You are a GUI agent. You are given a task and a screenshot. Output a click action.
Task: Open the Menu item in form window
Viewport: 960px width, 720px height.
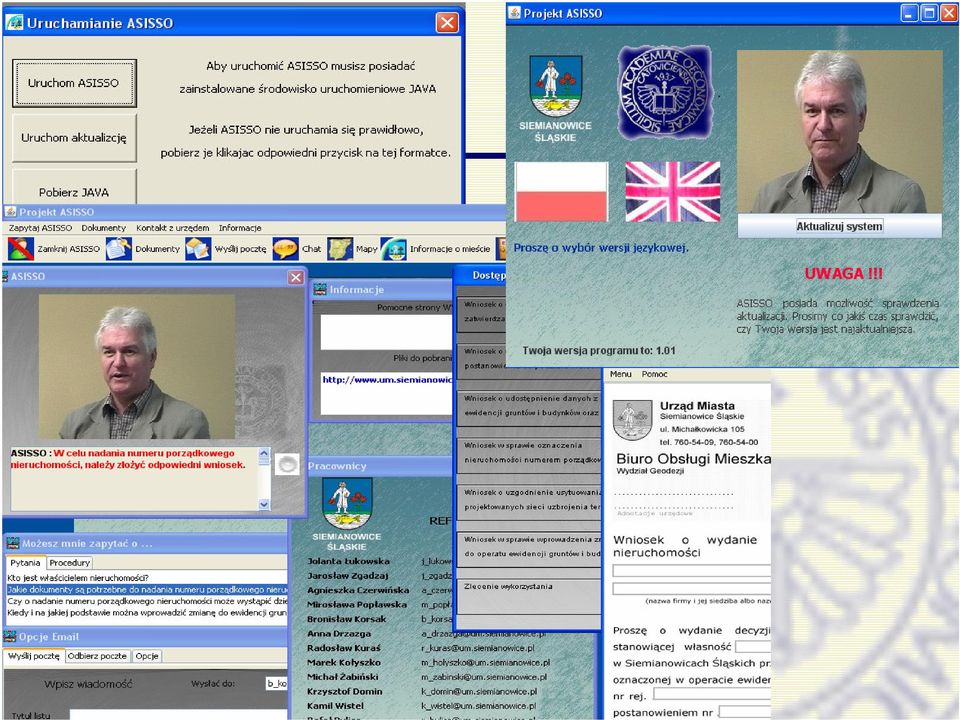coord(620,373)
